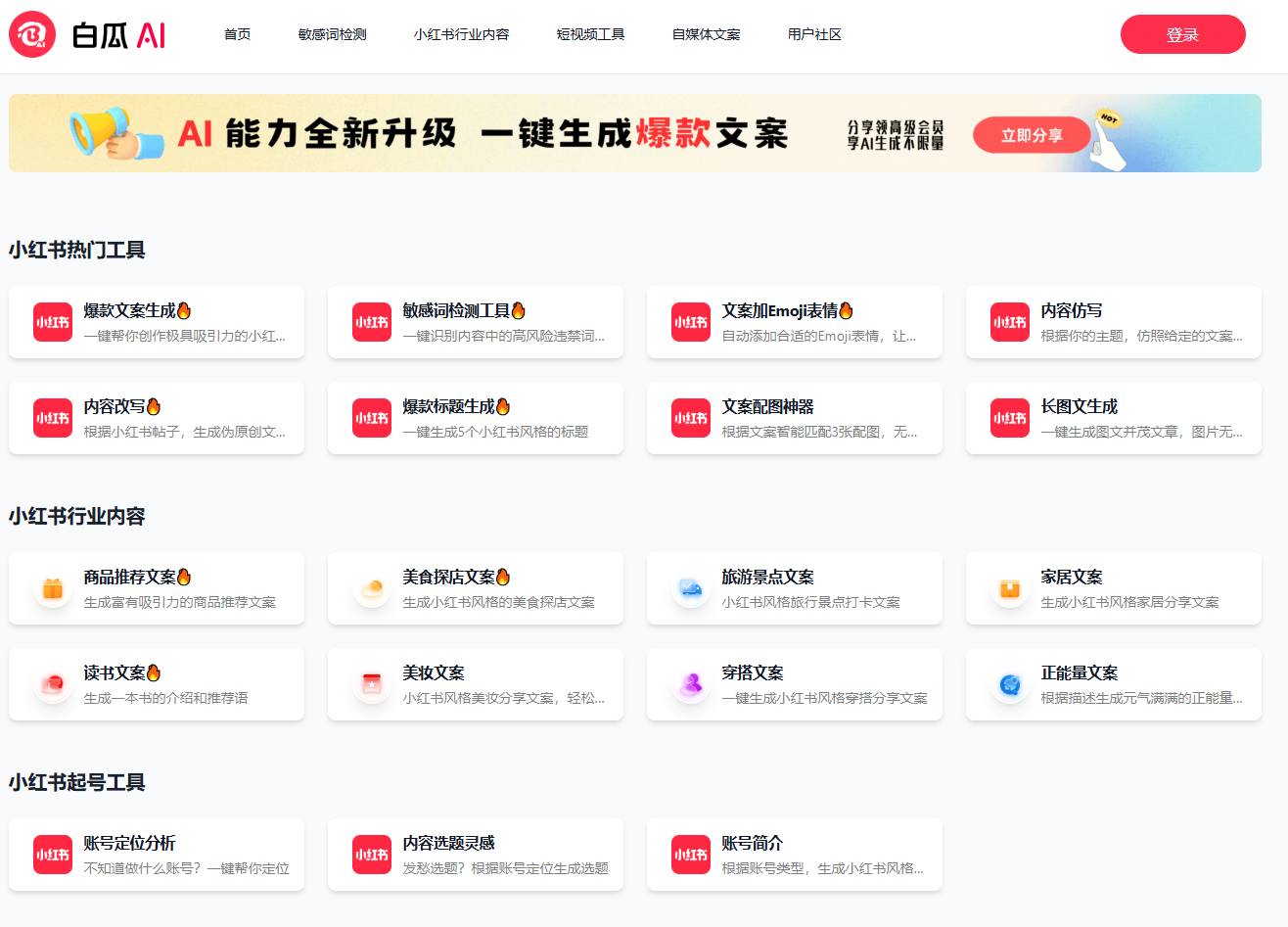This screenshot has width=1288, height=927.
Task: Open the 短视频工具 menu item
Action: [x=590, y=34]
